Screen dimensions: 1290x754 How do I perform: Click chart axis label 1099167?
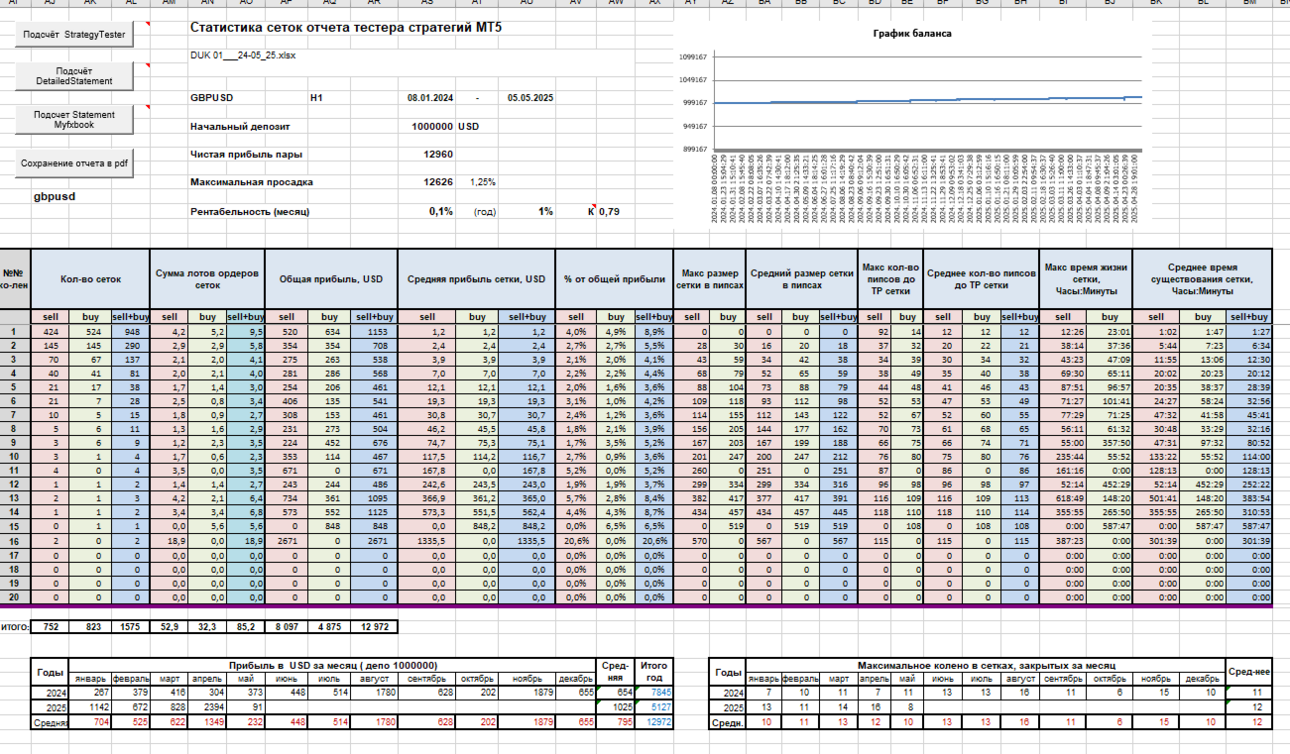click(x=692, y=57)
